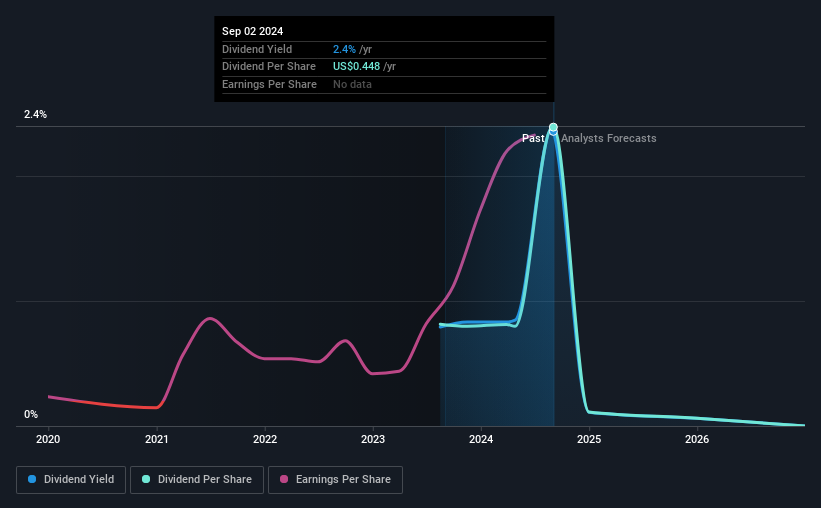Click the 2024 x-axis label
821x508 pixels.
[x=481, y=439]
